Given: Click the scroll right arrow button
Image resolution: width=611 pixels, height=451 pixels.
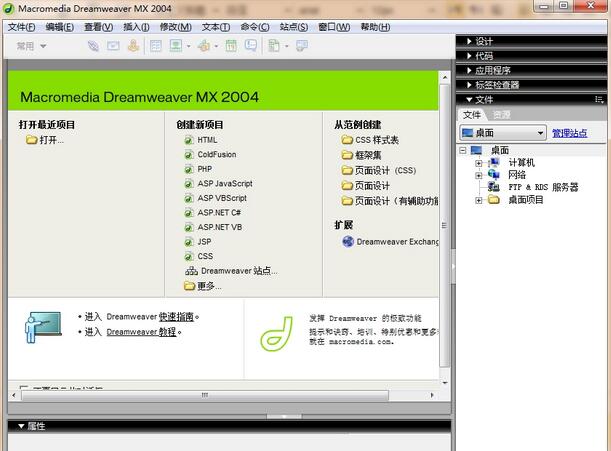Looking at the screenshot, I should click(432, 395).
